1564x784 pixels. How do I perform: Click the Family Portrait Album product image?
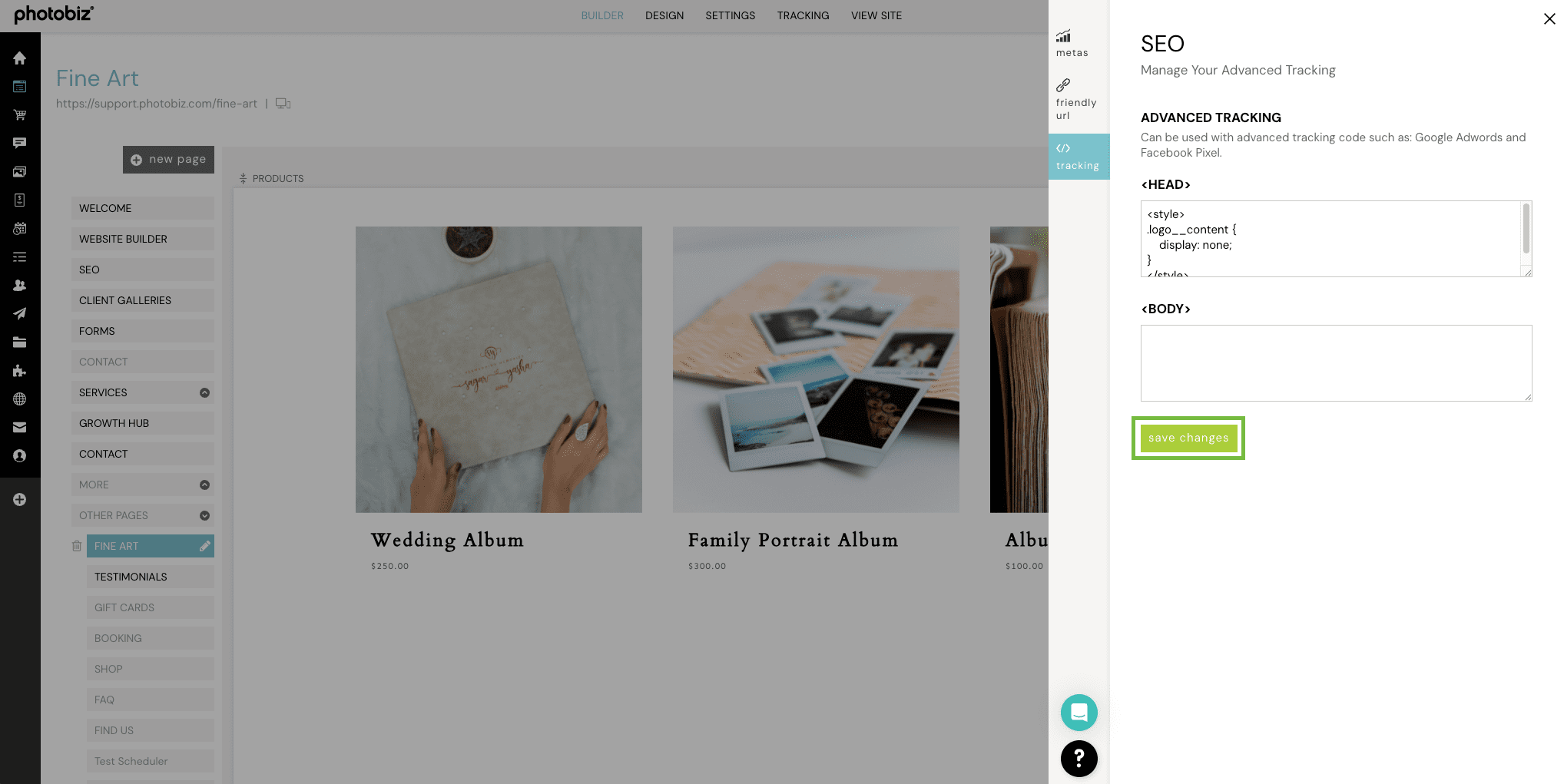pos(816,369)
